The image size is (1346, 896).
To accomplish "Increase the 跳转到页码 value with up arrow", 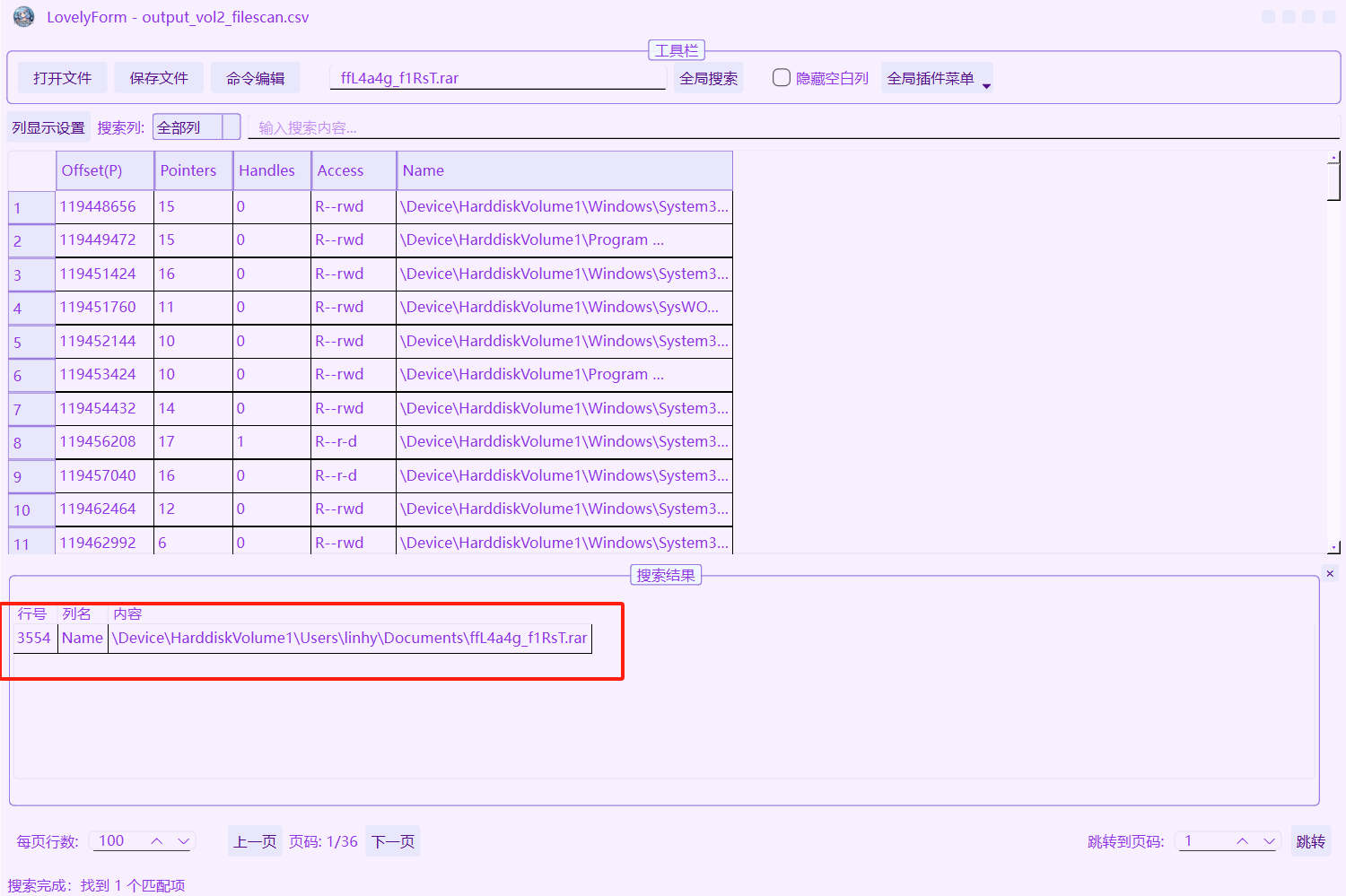I will click(1243, 841).
